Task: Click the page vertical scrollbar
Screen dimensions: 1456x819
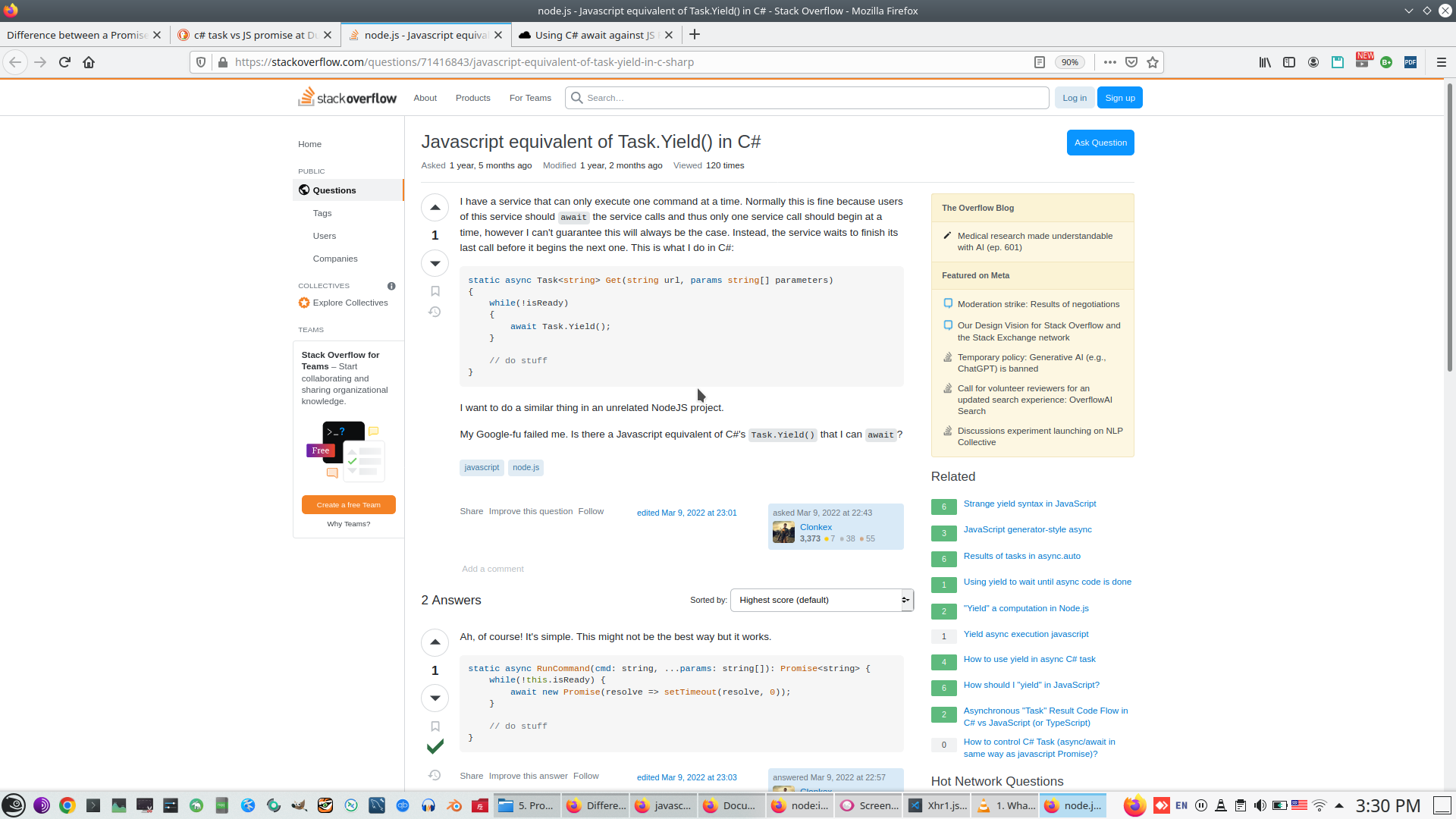Action: tap(1449, 227)
